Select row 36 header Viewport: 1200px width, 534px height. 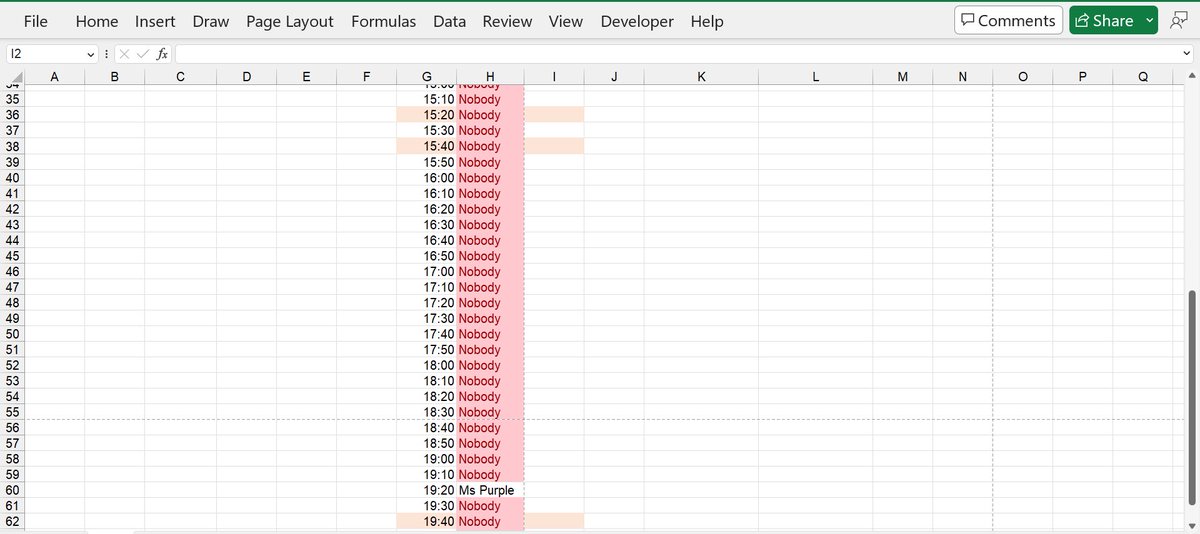12,115
